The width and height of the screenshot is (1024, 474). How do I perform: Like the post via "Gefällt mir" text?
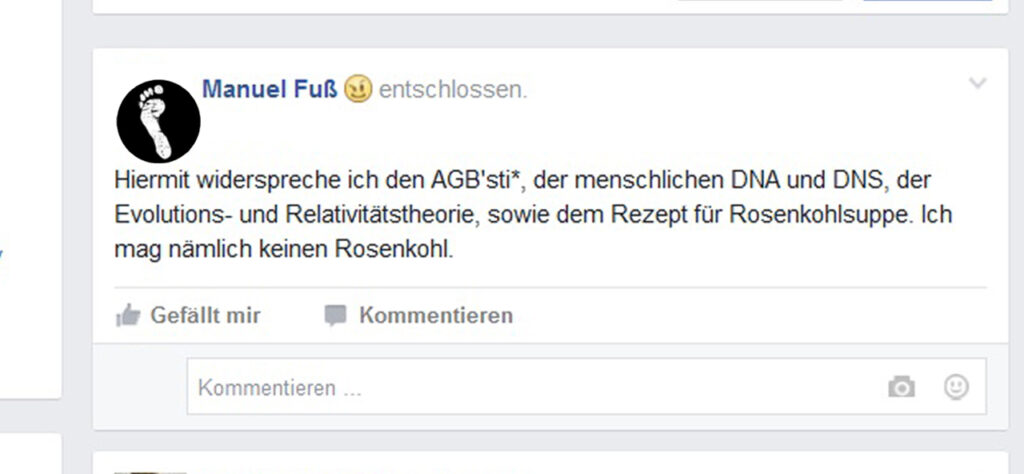point(205,315)
